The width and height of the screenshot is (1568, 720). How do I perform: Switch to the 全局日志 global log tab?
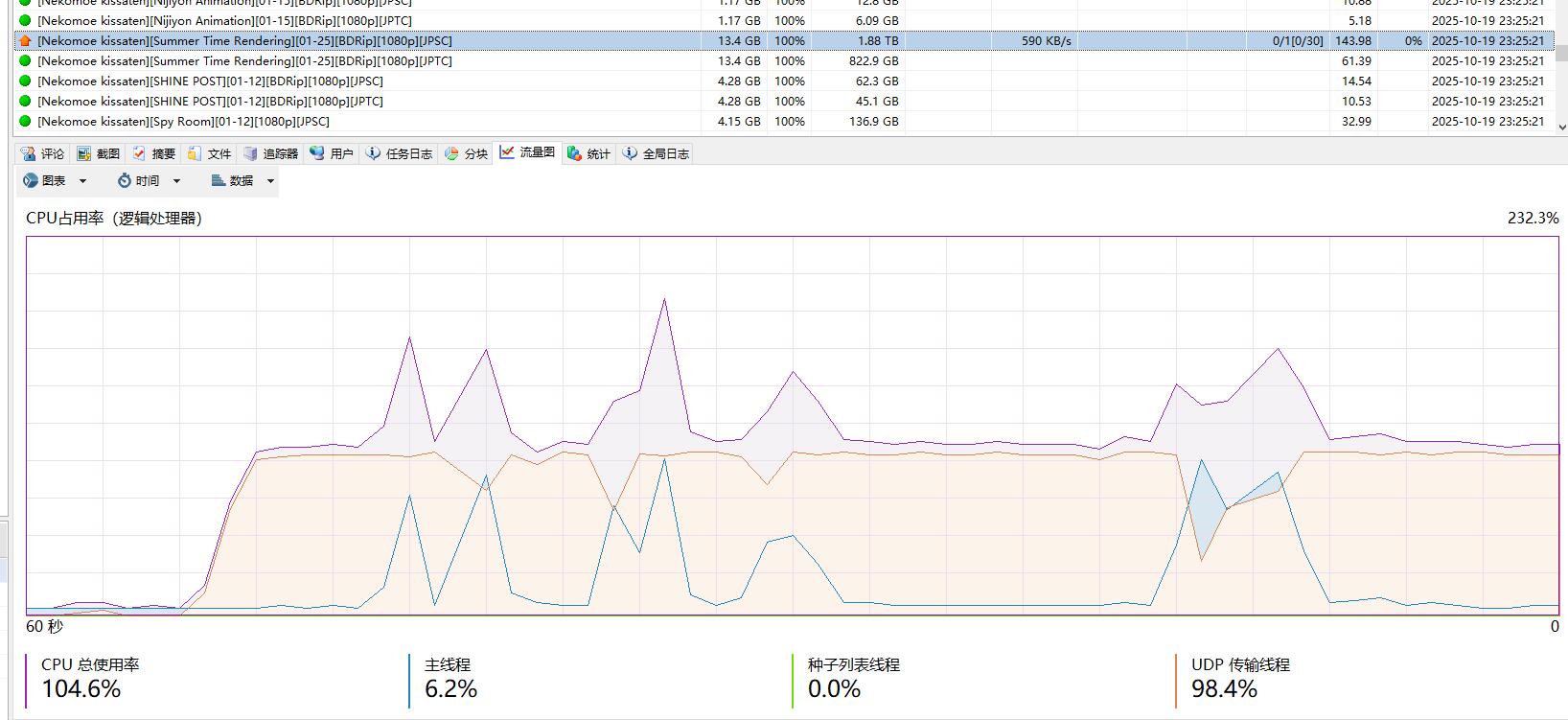(x=656, y=153)
